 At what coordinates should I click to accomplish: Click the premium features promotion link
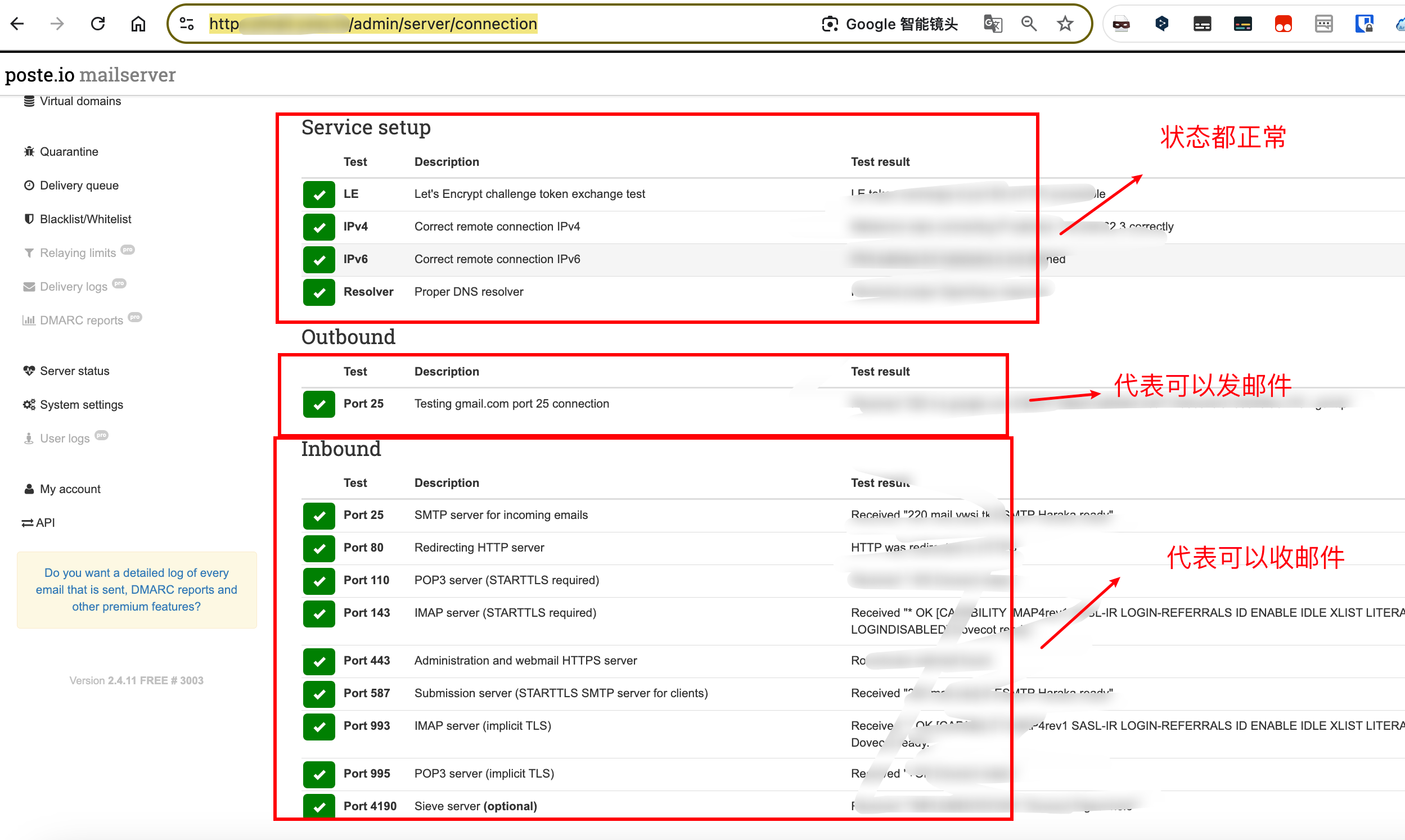[x=137, y=589]
